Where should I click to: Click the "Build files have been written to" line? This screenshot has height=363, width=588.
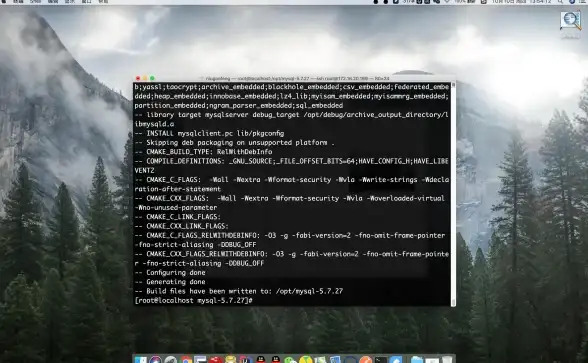[239, 291]
